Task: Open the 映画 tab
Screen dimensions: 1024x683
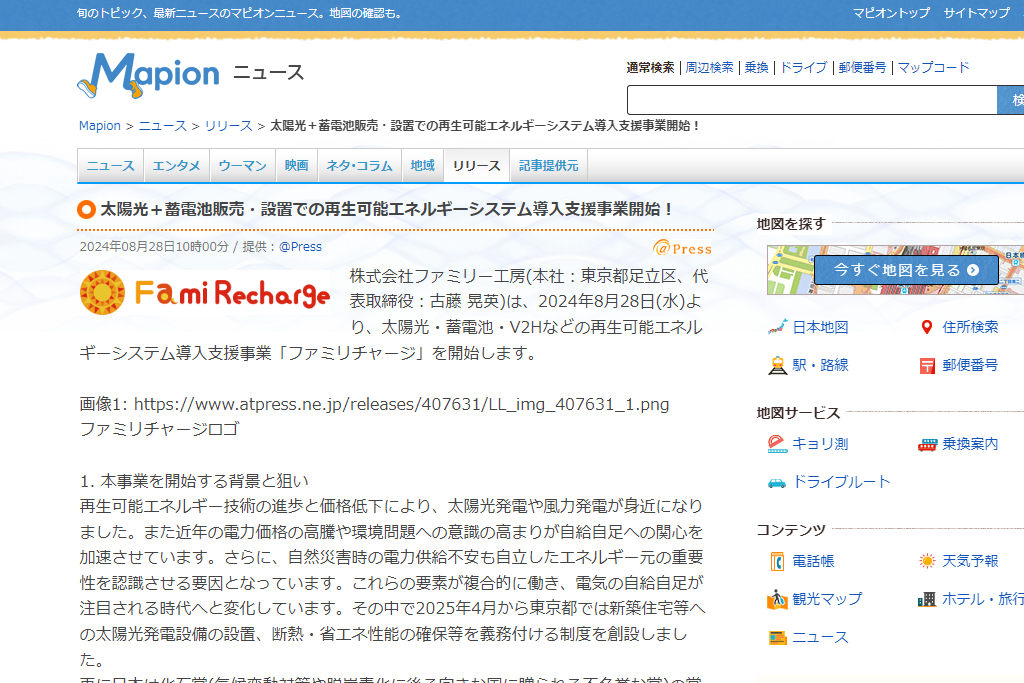Action: (296, 166)
